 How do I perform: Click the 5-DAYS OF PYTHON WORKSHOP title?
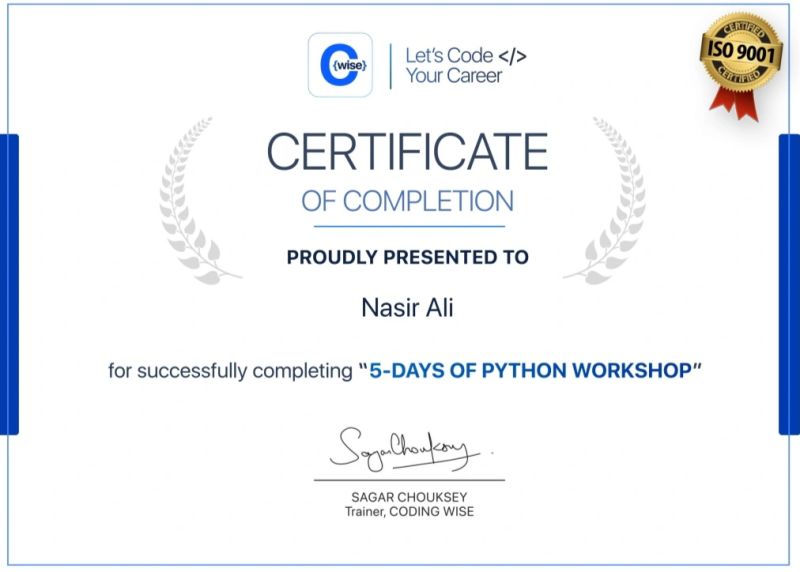[530, 371]
